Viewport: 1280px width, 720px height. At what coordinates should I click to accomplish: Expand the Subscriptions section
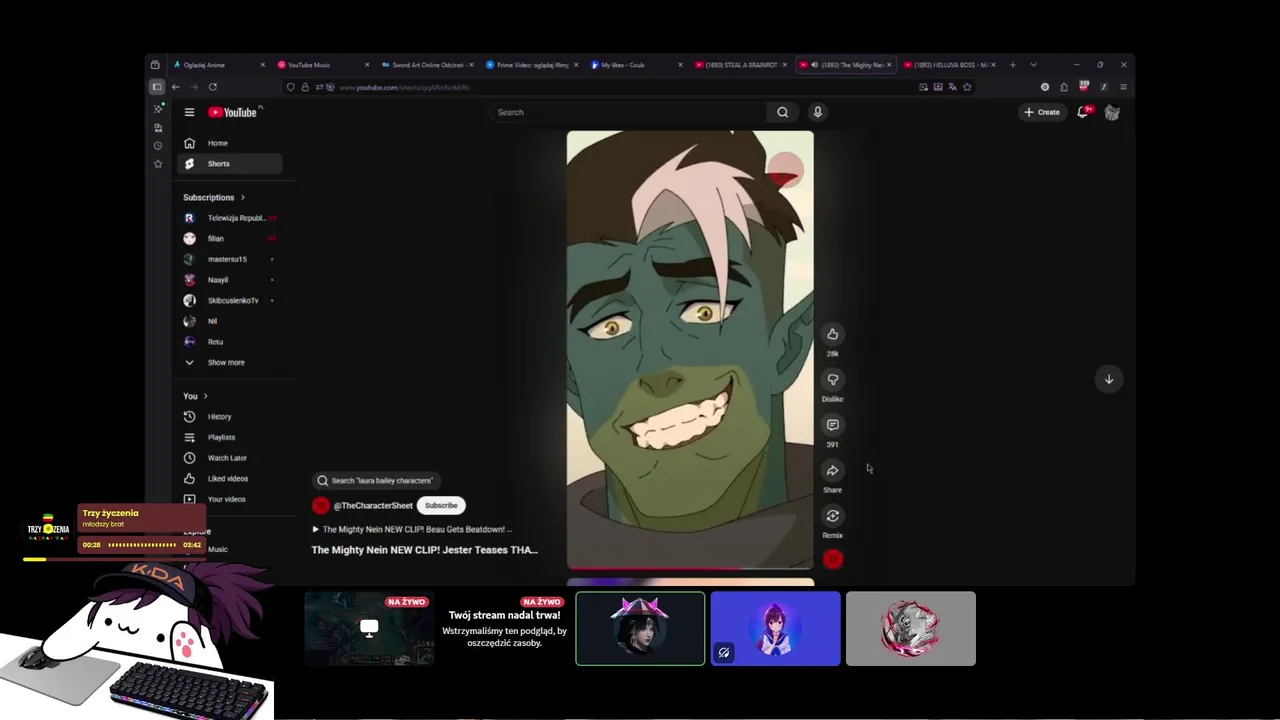coord(213,197)
